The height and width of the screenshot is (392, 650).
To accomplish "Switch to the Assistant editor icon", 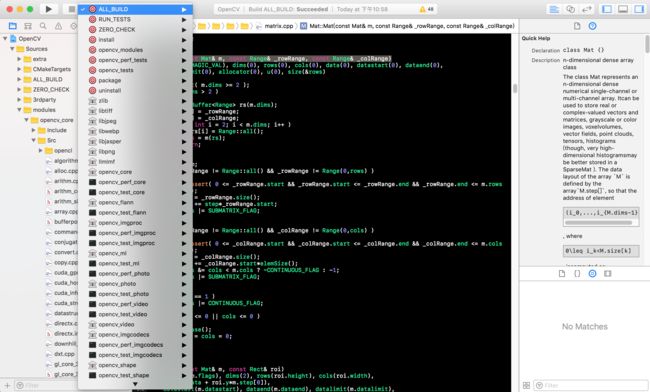I will coord(570,9).
